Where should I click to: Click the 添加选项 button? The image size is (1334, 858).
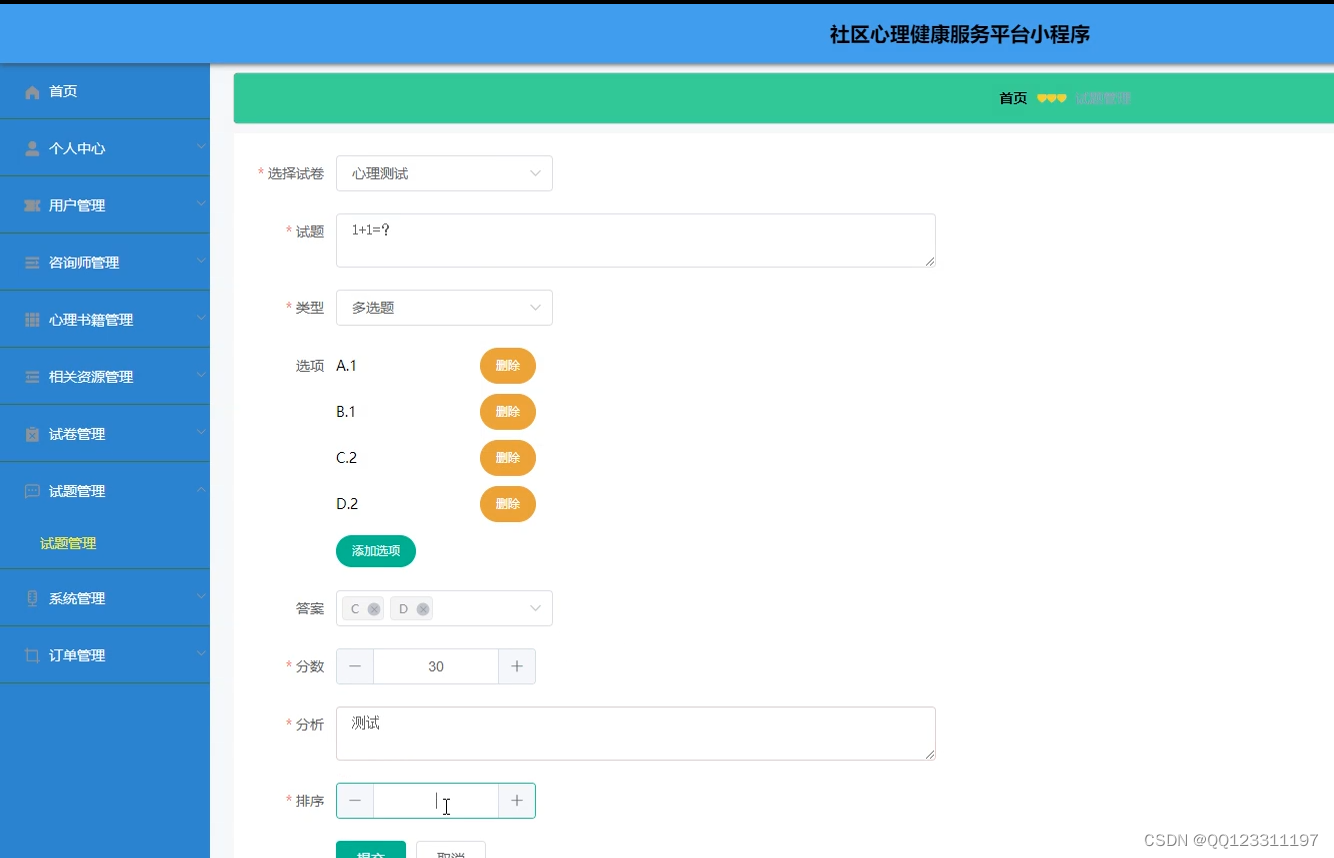[376, 551]
